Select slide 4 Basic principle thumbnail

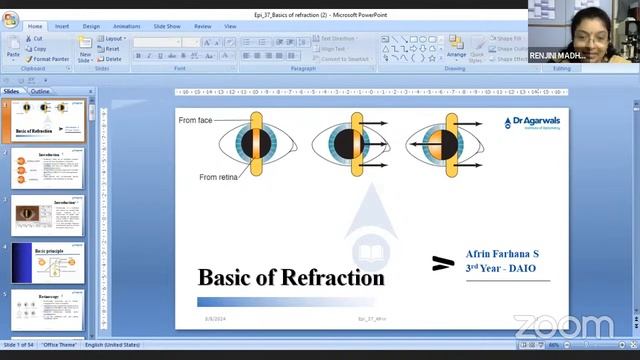(47, 263)
